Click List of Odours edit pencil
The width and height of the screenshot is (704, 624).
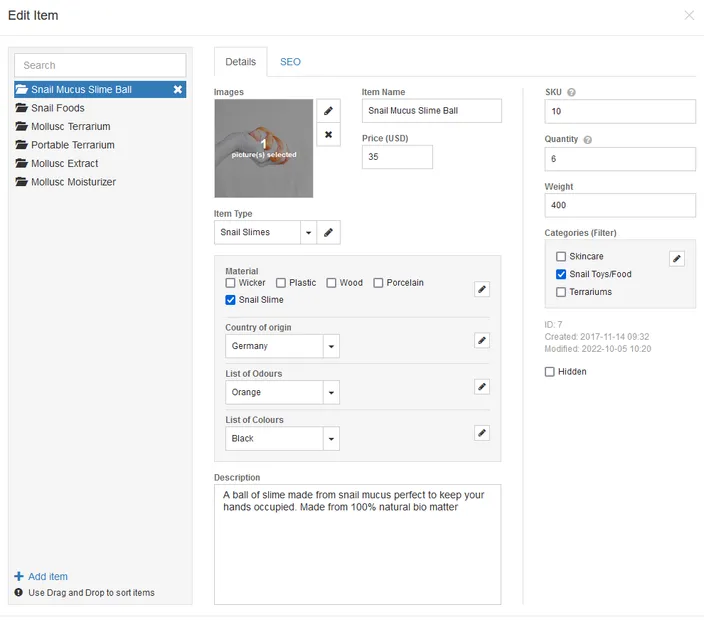tap(482, 387)
